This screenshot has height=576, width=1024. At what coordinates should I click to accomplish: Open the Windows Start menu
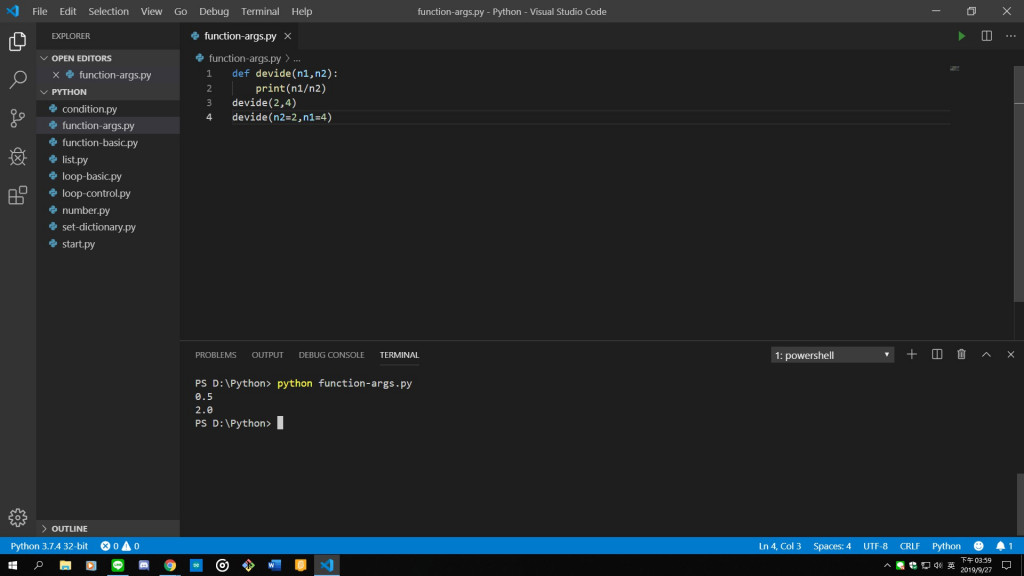12,566
